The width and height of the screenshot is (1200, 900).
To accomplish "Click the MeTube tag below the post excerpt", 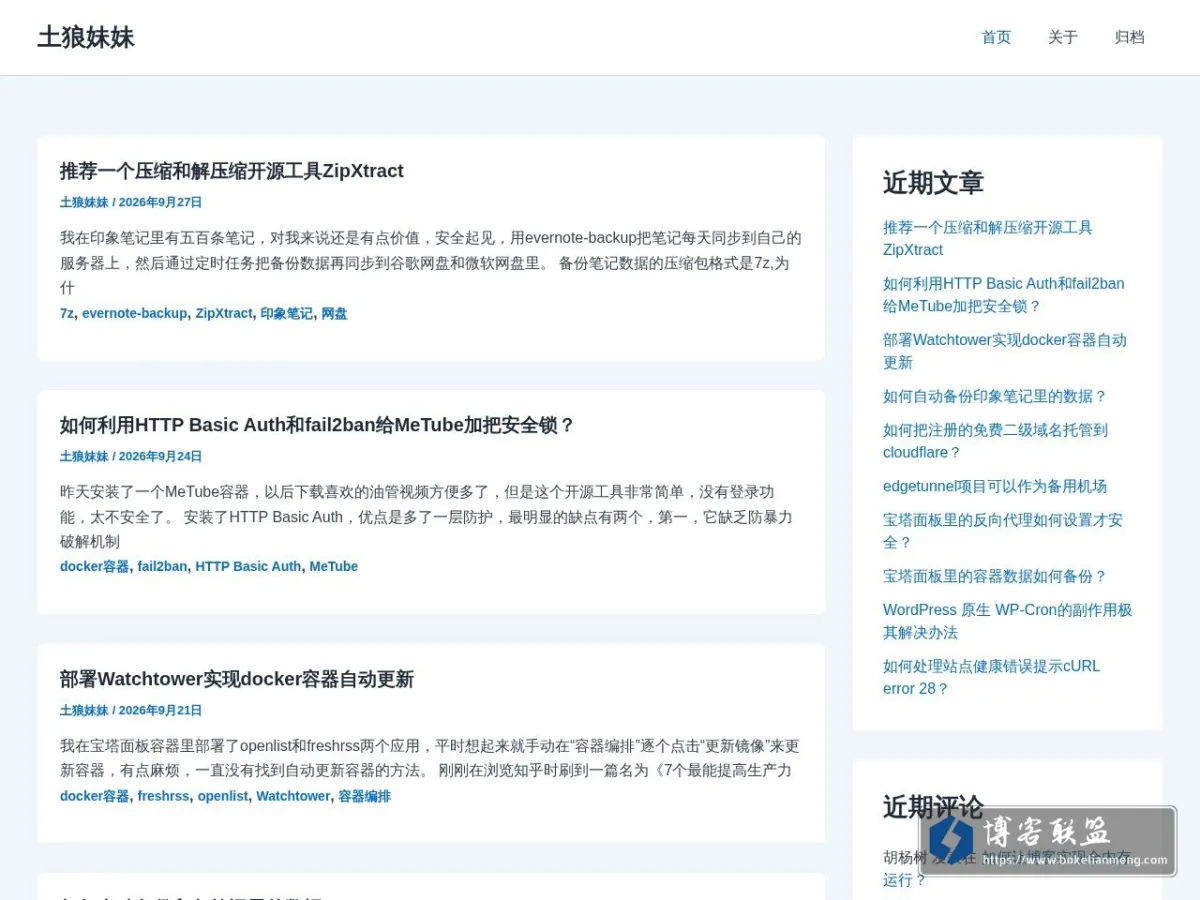I will click(333, 566).
